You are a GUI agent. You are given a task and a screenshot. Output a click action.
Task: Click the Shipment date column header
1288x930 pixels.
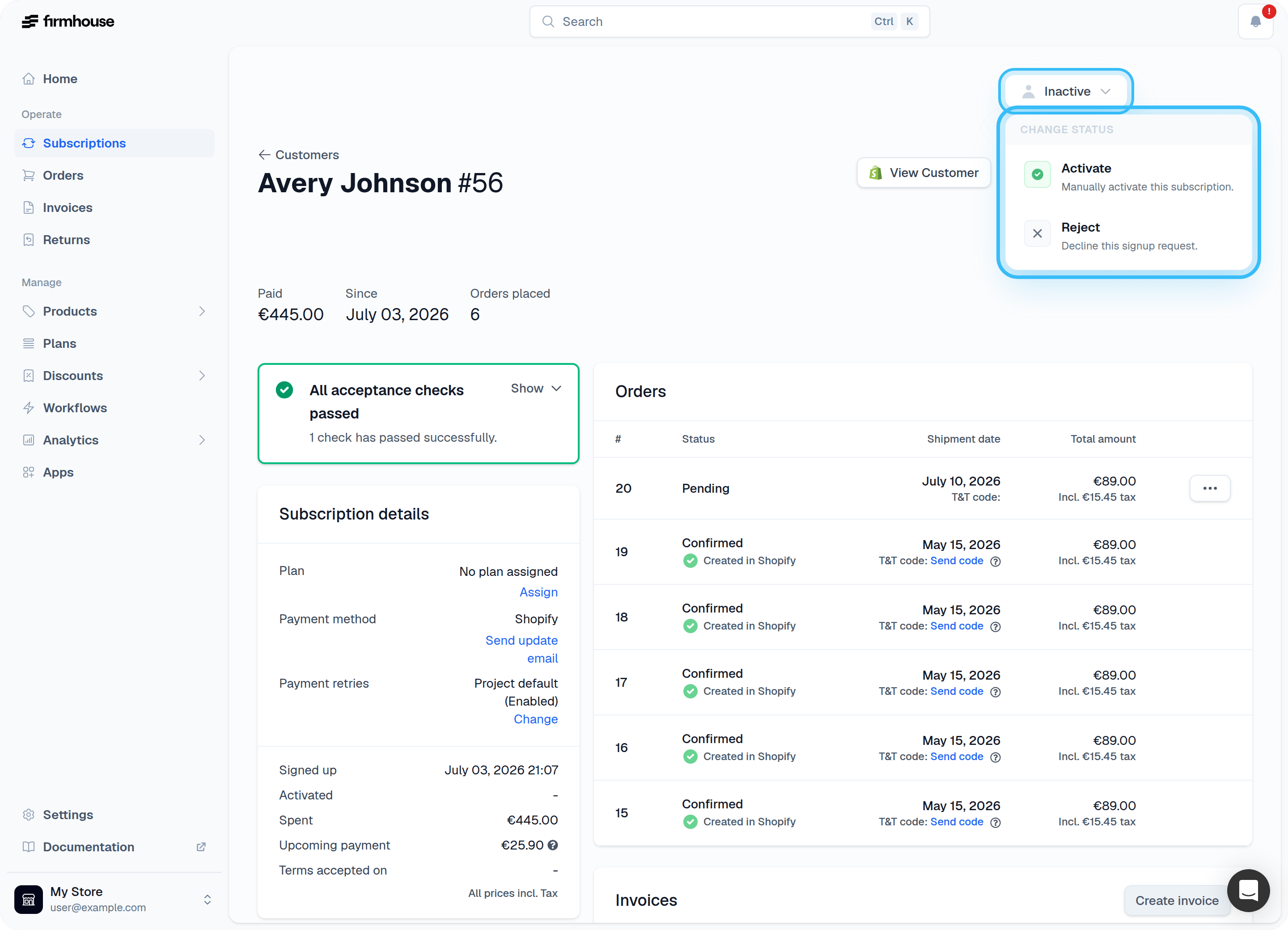[963, 439]
